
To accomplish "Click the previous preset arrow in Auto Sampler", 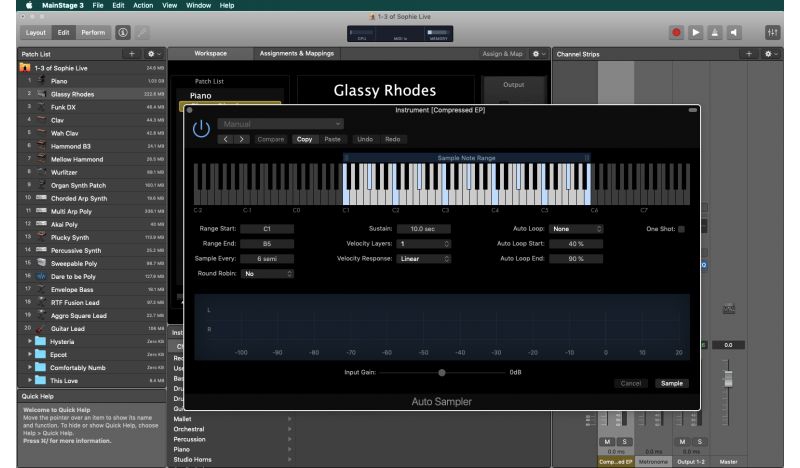I will point(226,139).
